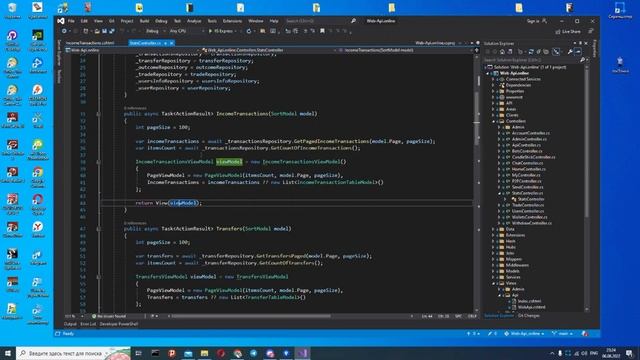
Task: Switch to the IncomeTransactions.cshtml tab
Action: click(x=90, y=43)
